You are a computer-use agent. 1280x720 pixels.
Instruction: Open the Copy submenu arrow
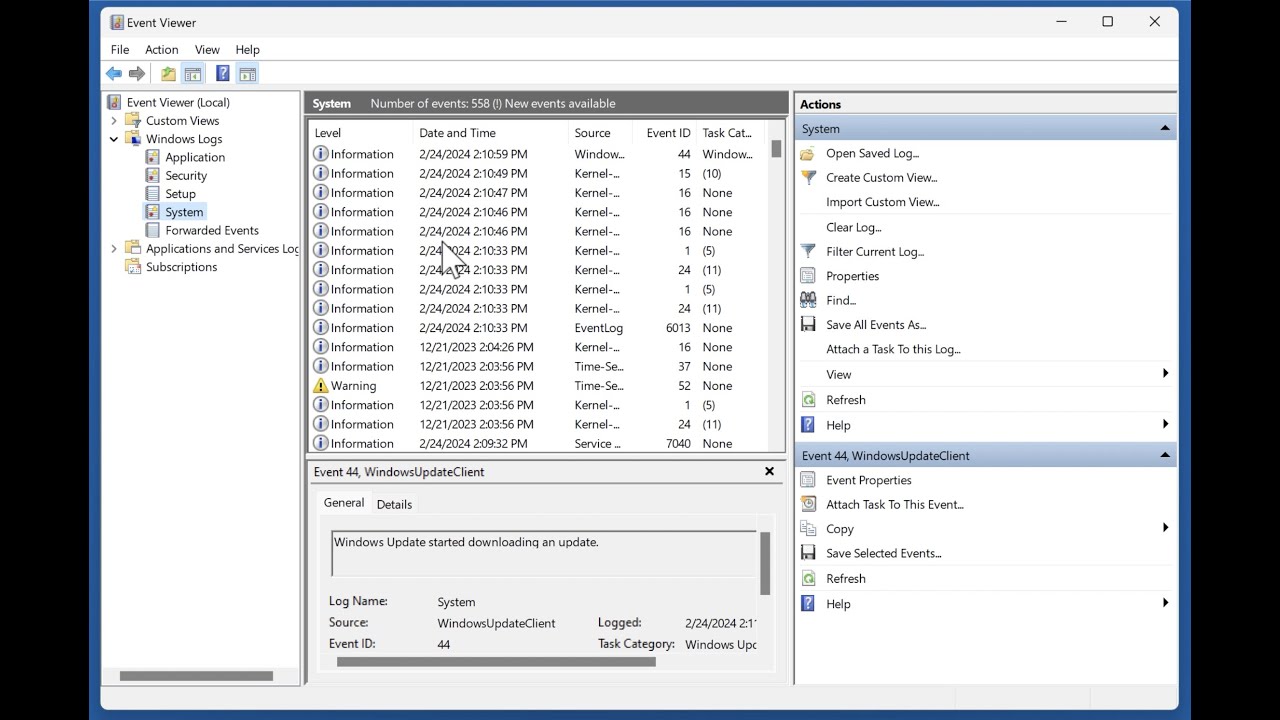pyautogui.click(x=1165, y=528)
